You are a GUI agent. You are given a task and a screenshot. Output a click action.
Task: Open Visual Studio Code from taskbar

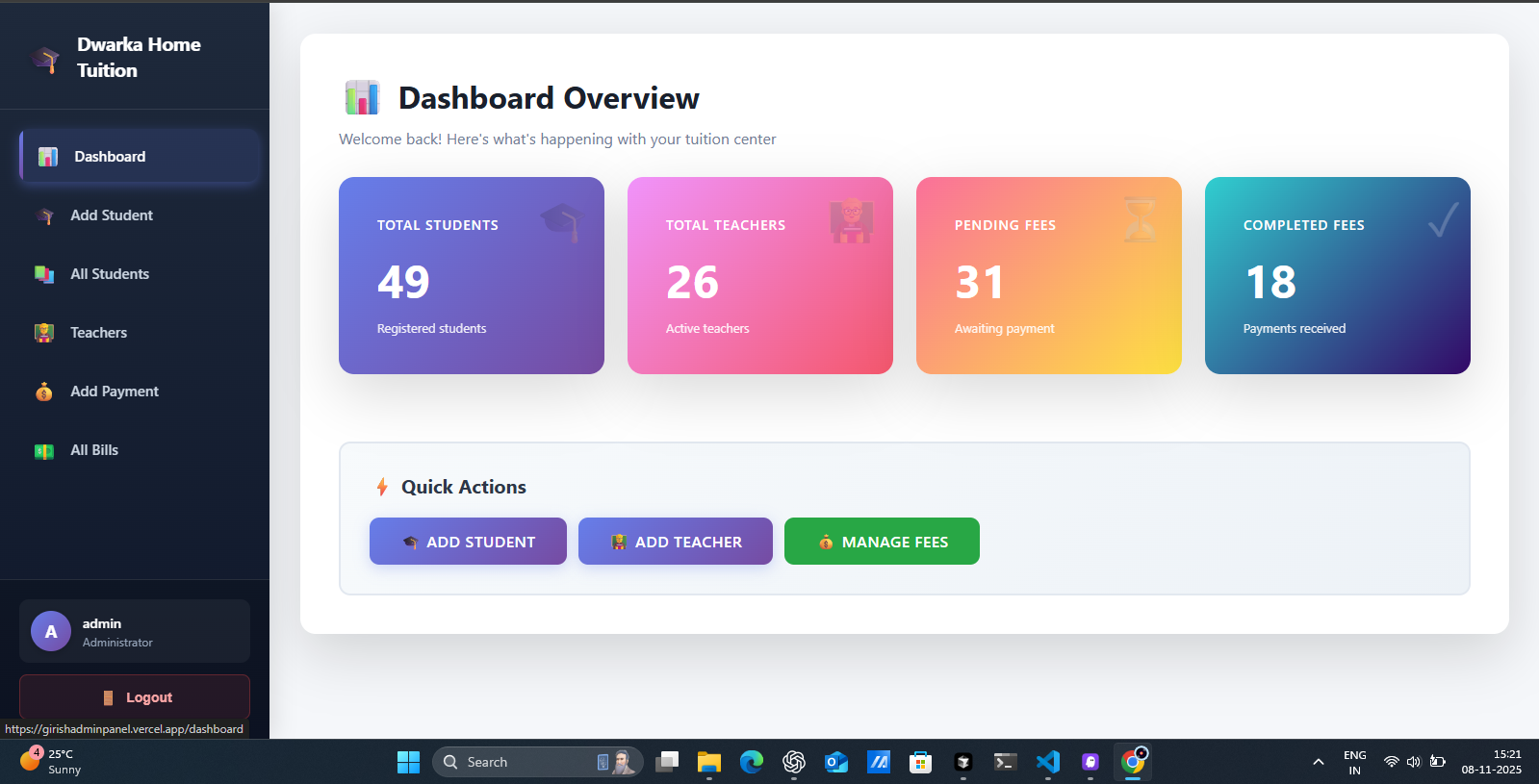click(1047, 762)
